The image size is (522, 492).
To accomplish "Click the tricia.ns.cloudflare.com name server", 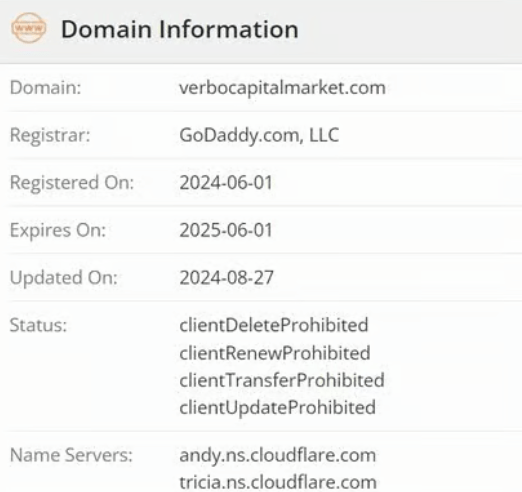I will click(x=278, y=482).
